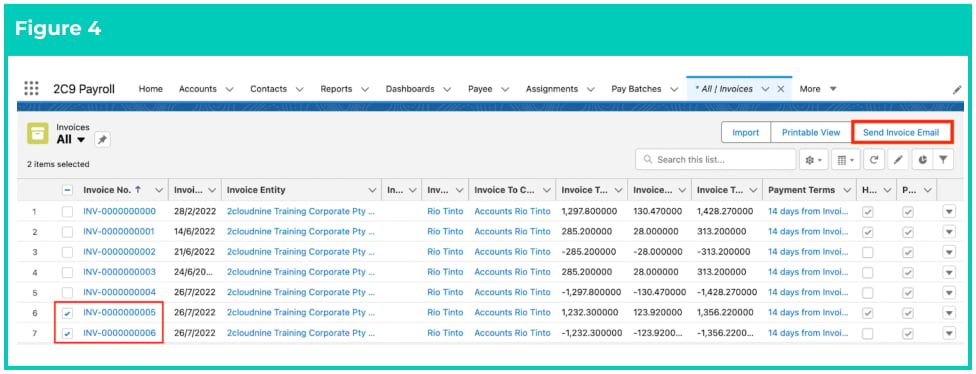976x374 pixels.
Task: Open payment terms link for INV-0000000004
Action: point(808,292)
